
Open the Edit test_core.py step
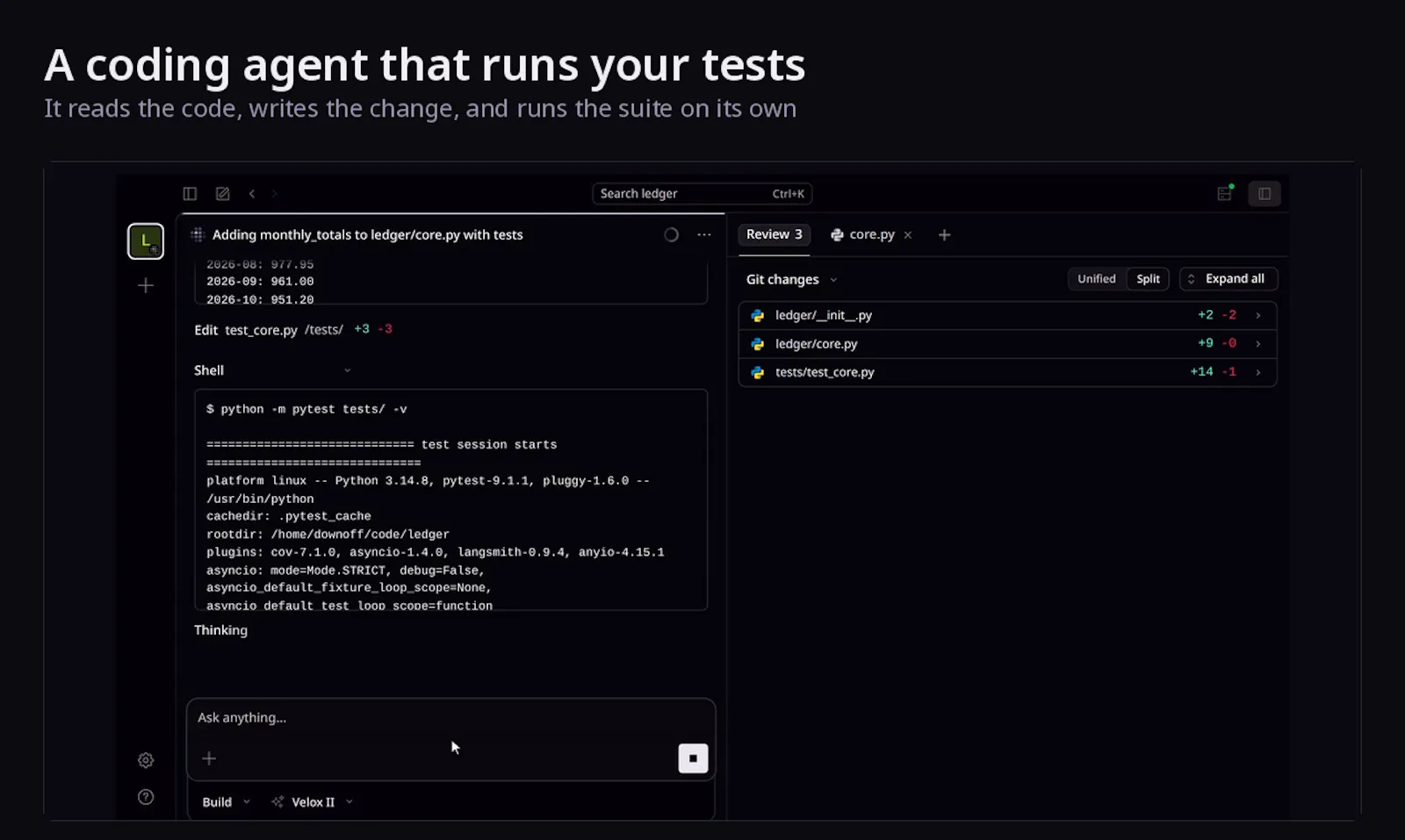coord(293,330)
